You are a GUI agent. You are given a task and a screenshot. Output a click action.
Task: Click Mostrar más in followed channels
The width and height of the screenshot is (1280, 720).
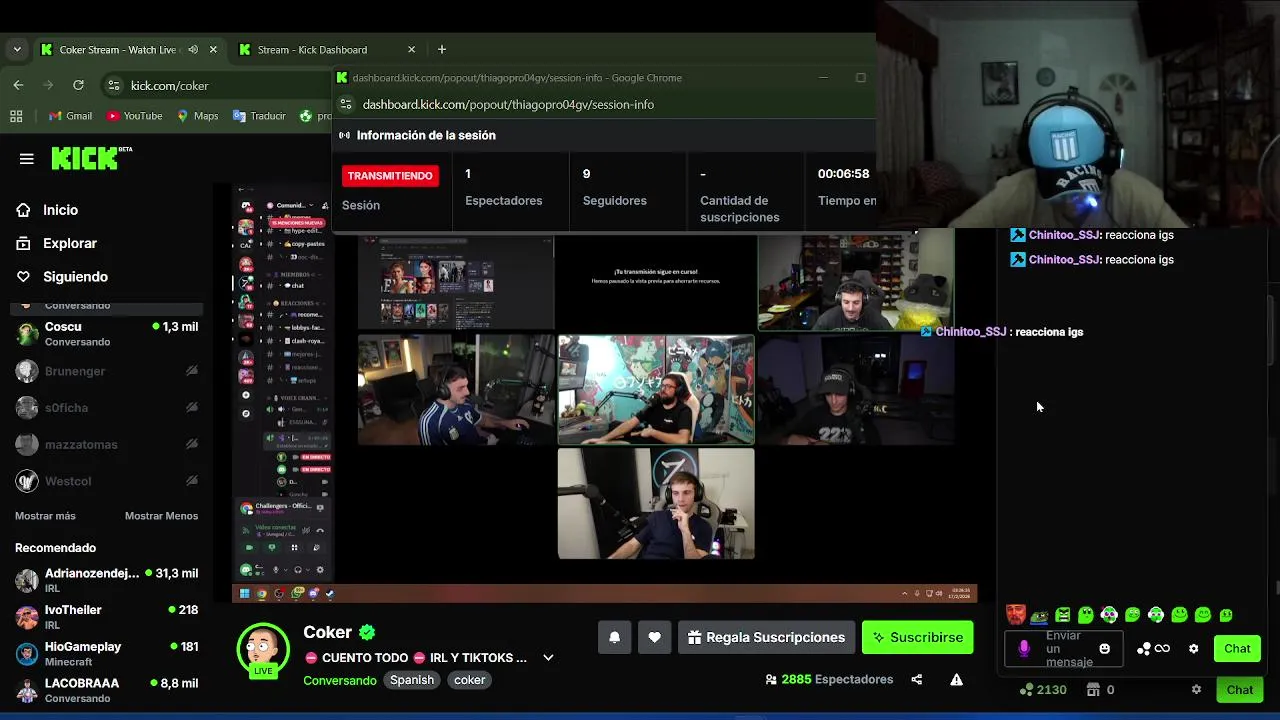pyautogui.click(x=45, y=516)
